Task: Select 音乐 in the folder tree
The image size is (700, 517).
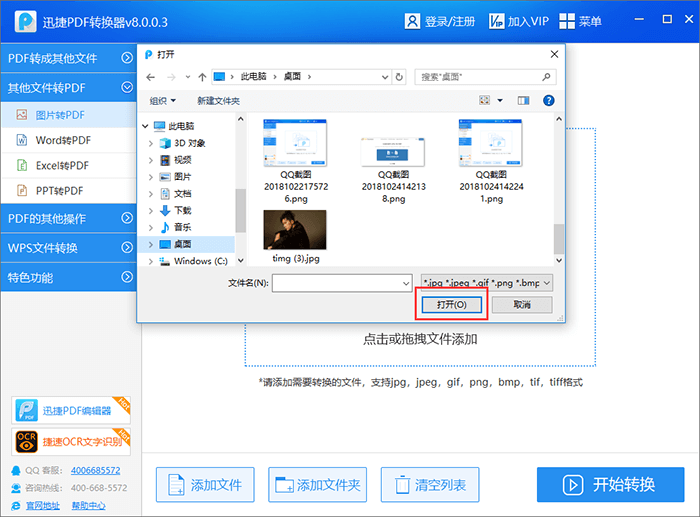Action: click(183, 227)
